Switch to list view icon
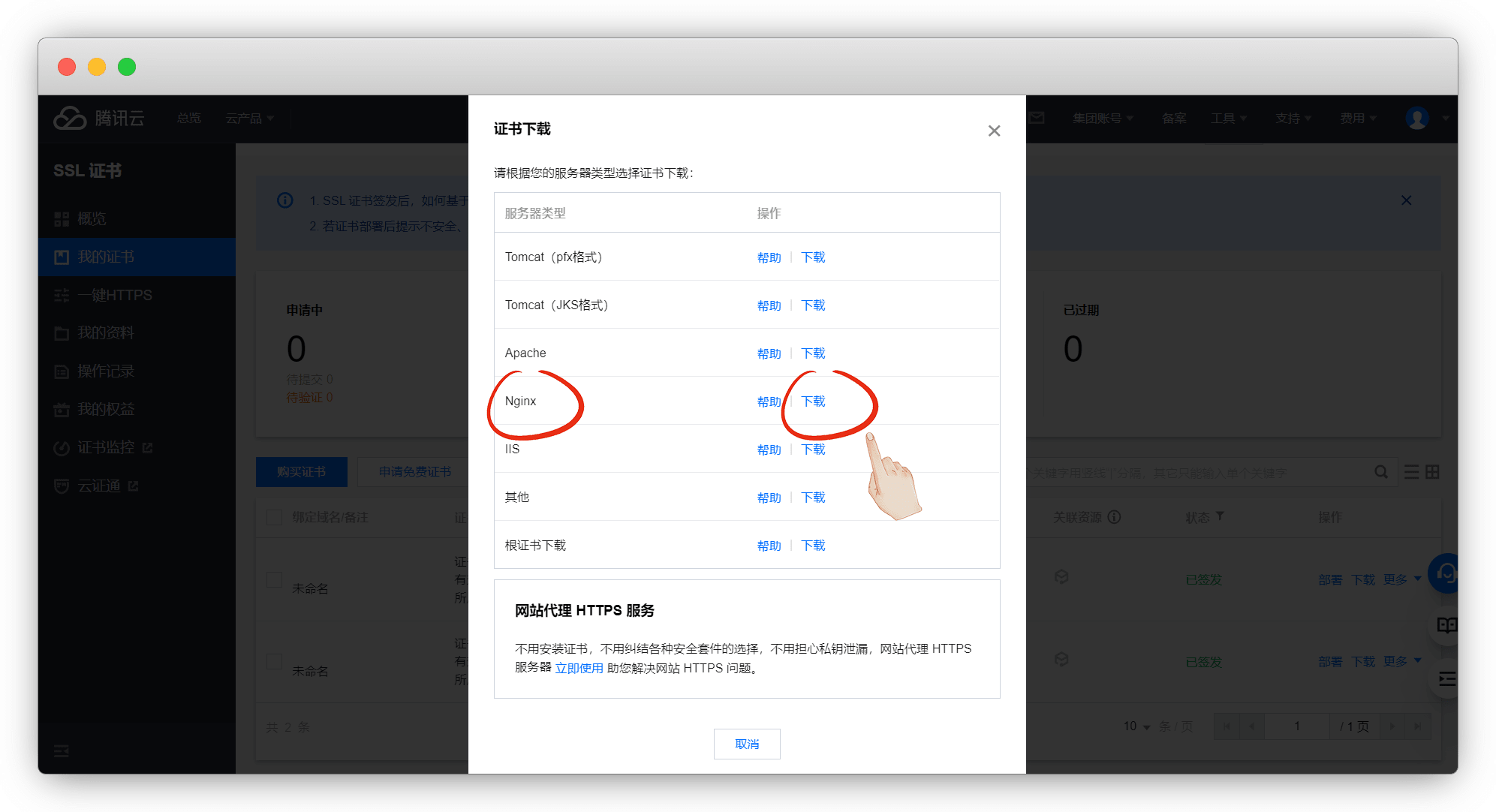This screenshot has height=812, width=1496. point(1411,472)
